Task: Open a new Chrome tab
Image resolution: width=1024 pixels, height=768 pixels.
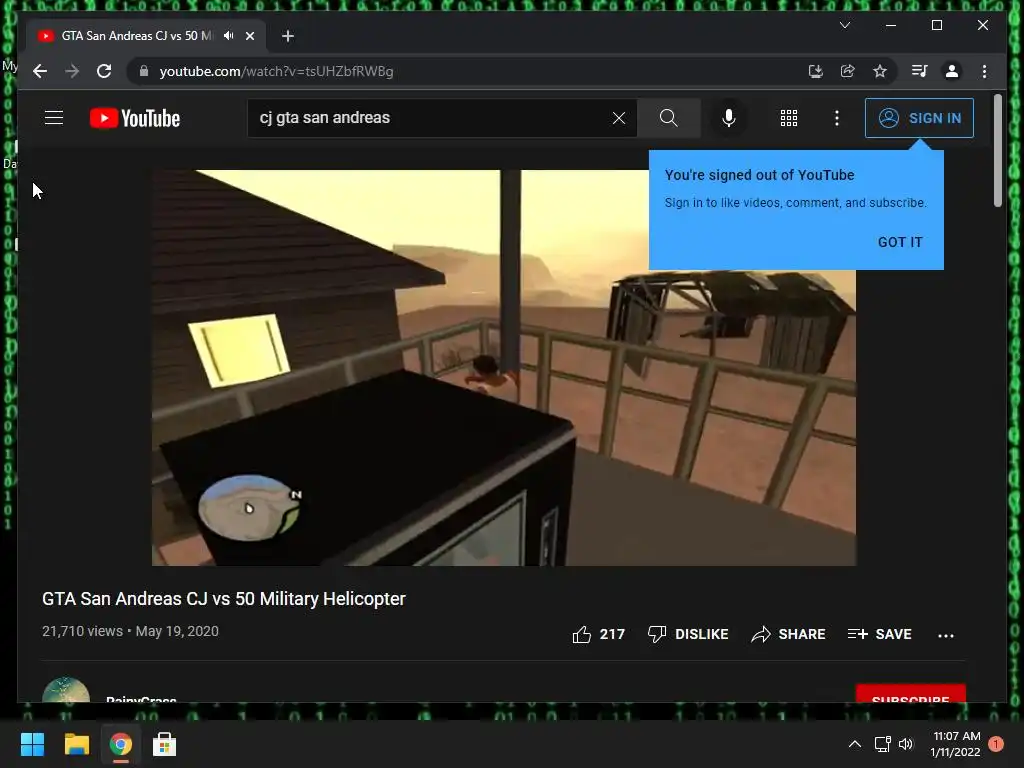Action: click(288, 36)
